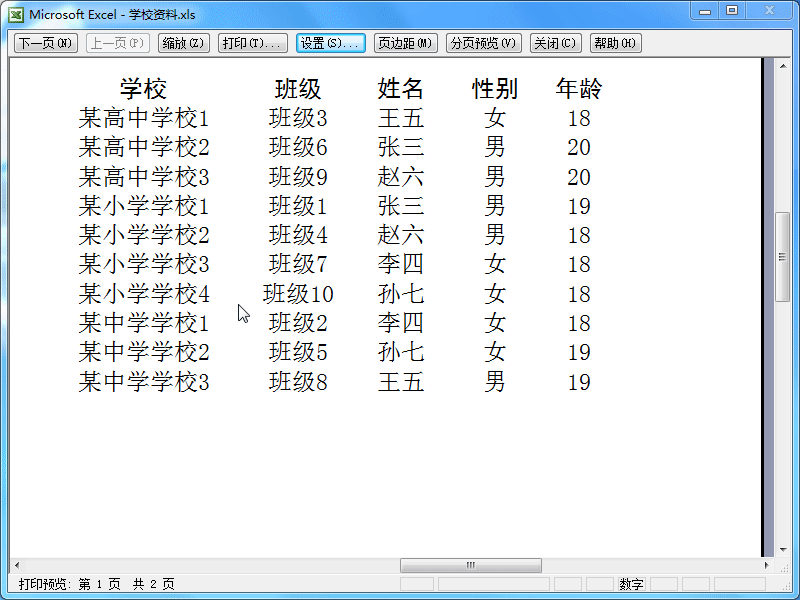Click the cell 班级1
Viewport: 800px width, 600px height.
298,206
